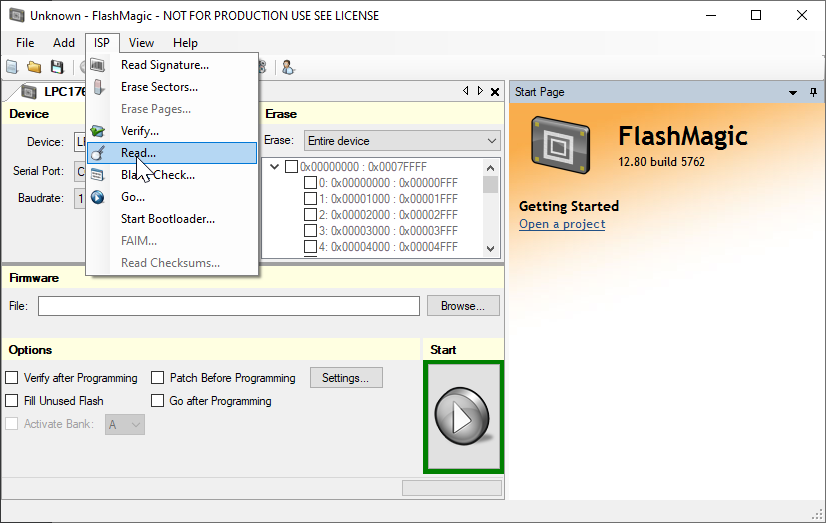Check sector 4: 0x00004000 : 0x00004FFF

pos(310,246)
